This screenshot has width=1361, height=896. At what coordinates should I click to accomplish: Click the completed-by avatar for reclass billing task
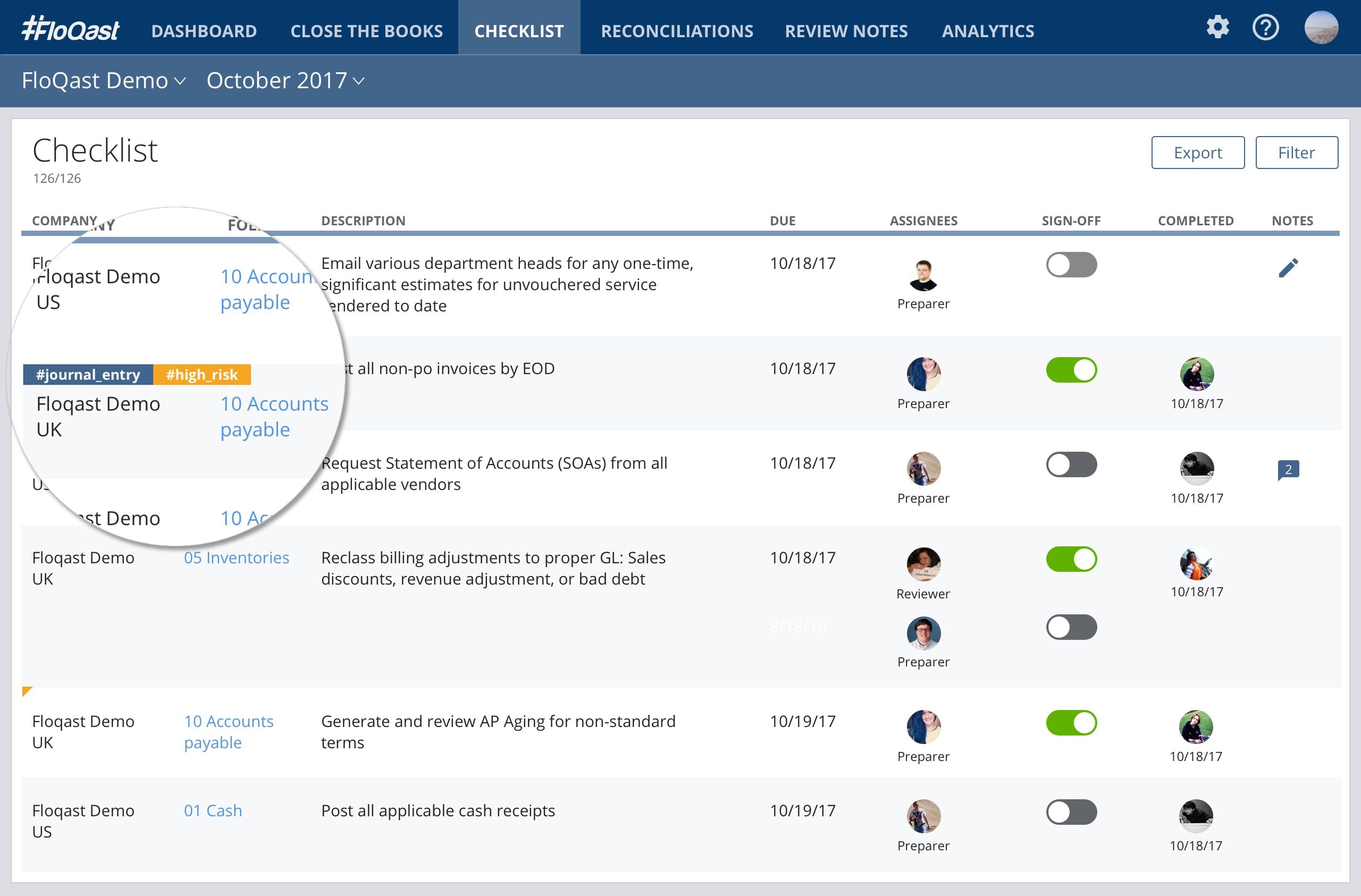[x=1196, y=564]
